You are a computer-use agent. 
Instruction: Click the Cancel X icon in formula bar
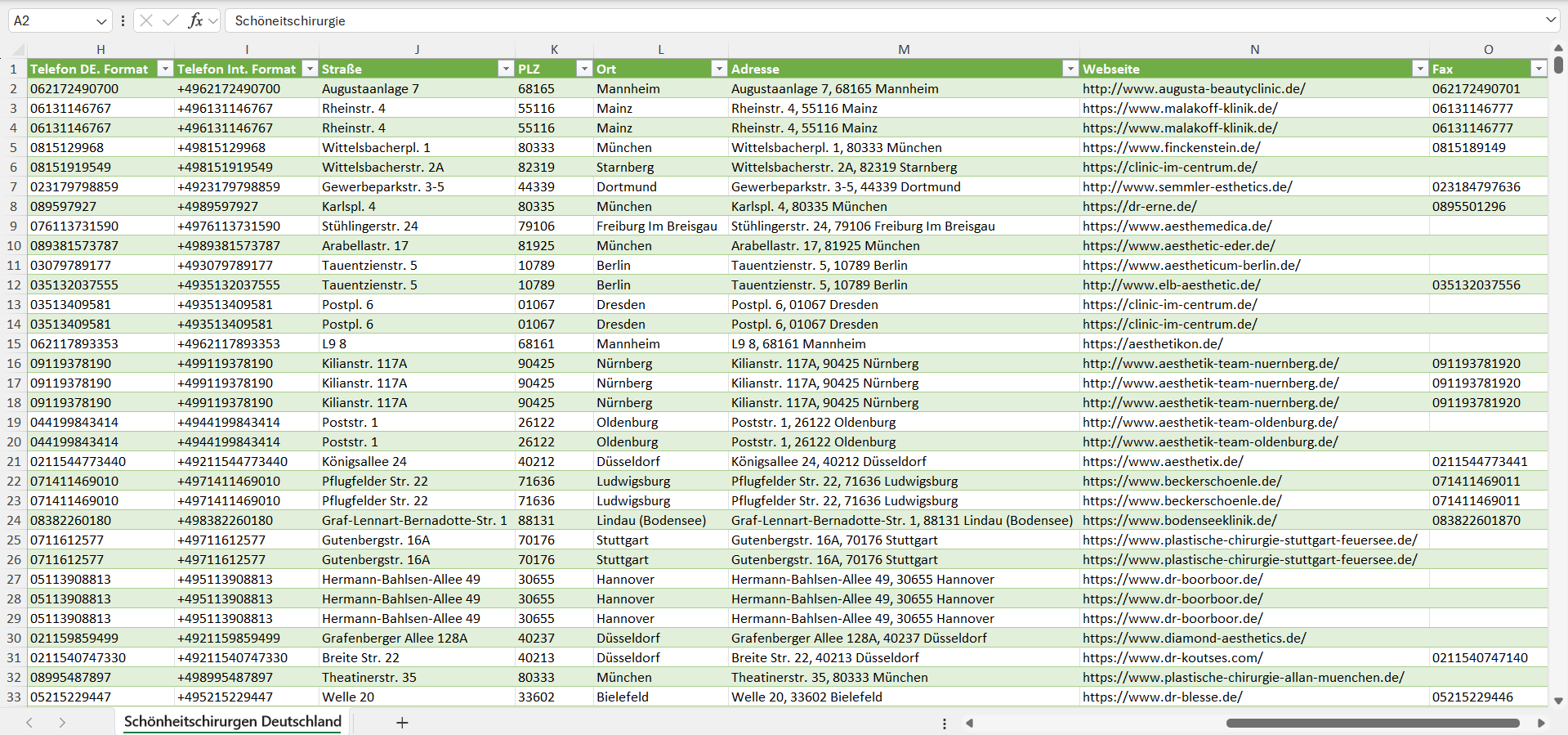[x=146, y=20]
